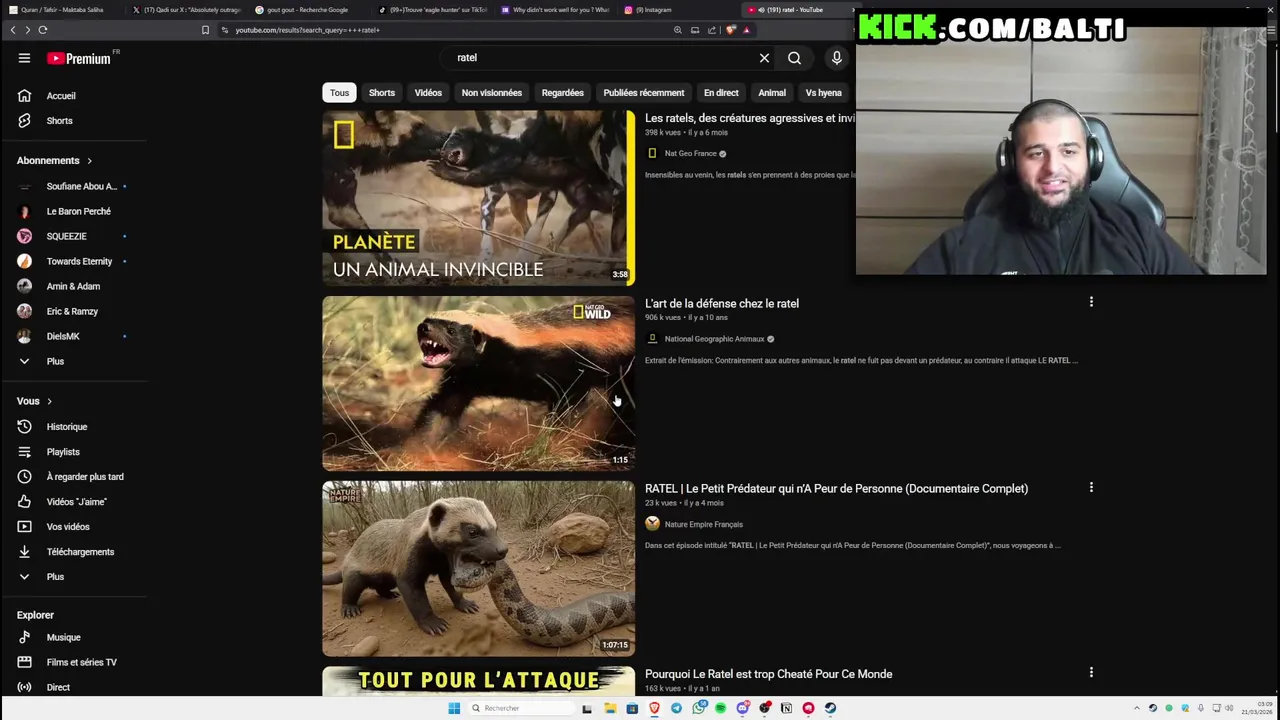1280x720 pixels.
Task: Open Nature Empire Français channel link
Action: [x=703, y=524]
